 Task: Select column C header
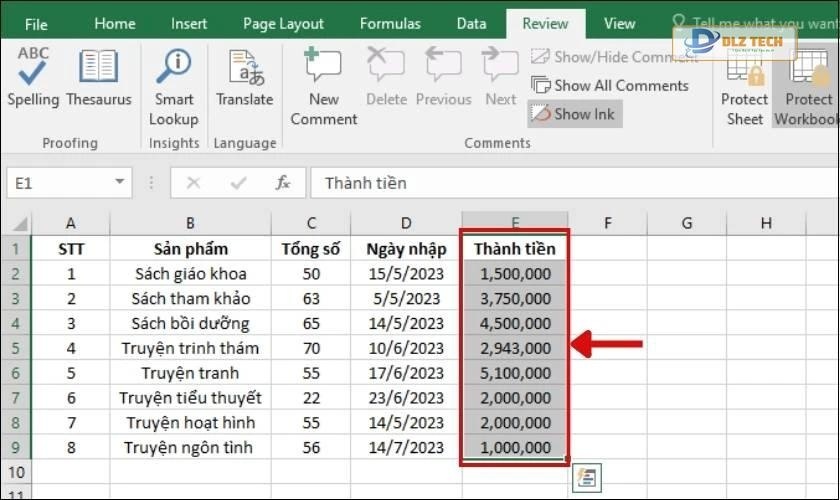point(311,223)
